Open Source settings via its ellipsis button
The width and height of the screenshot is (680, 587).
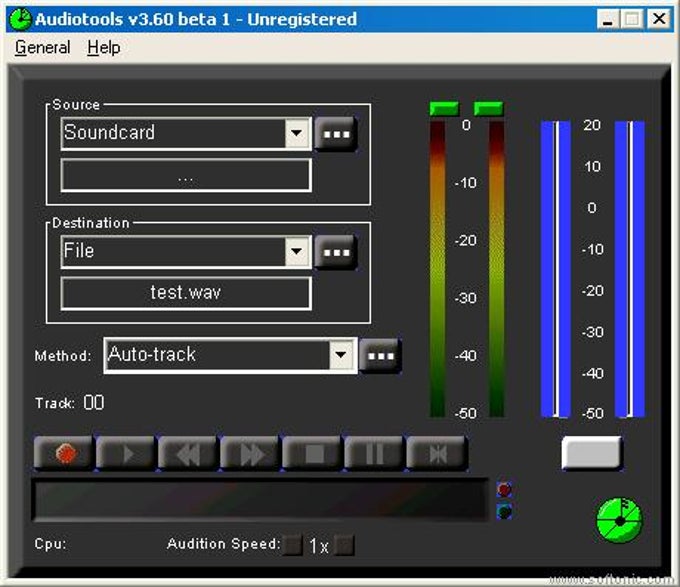[336, 134]
